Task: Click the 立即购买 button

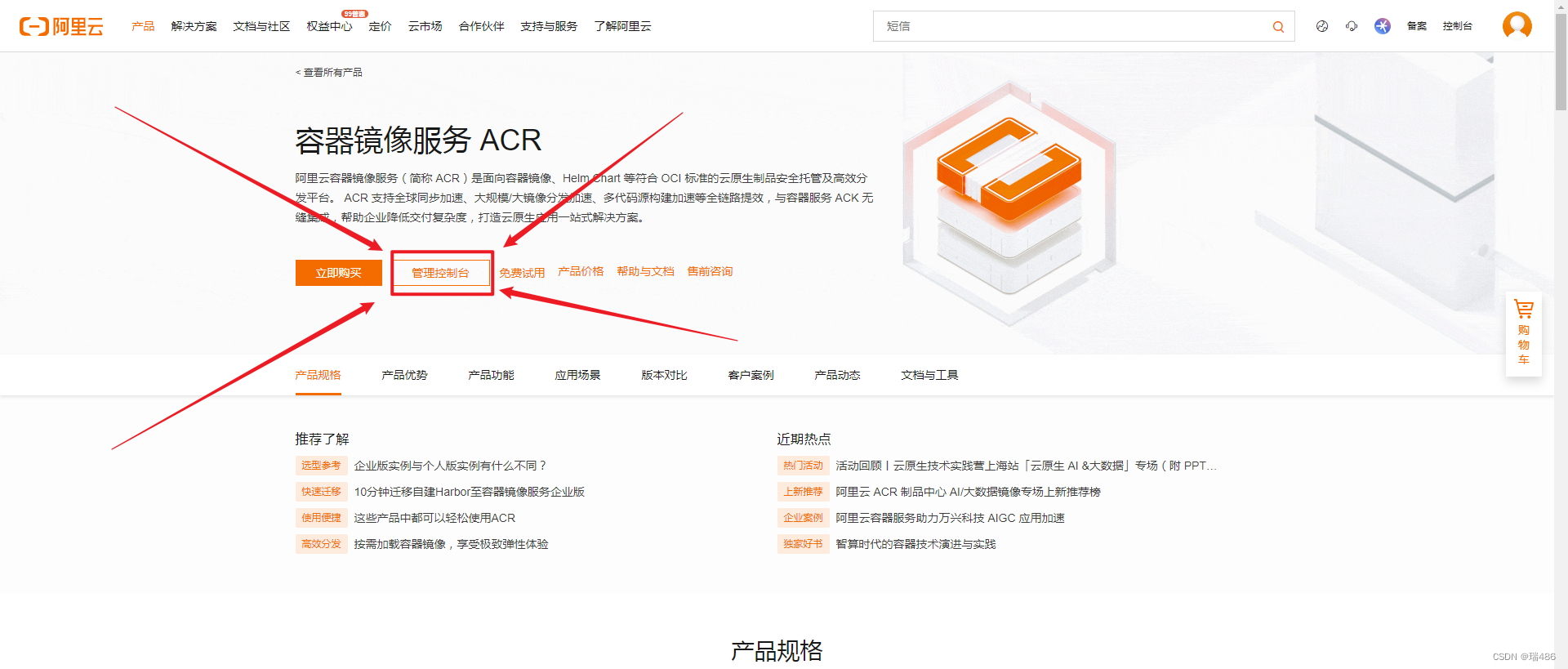Action: 339,273
